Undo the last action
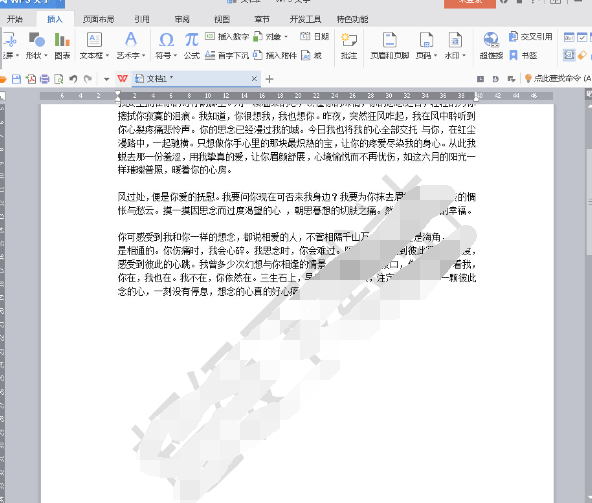 (x=73, y=79)
